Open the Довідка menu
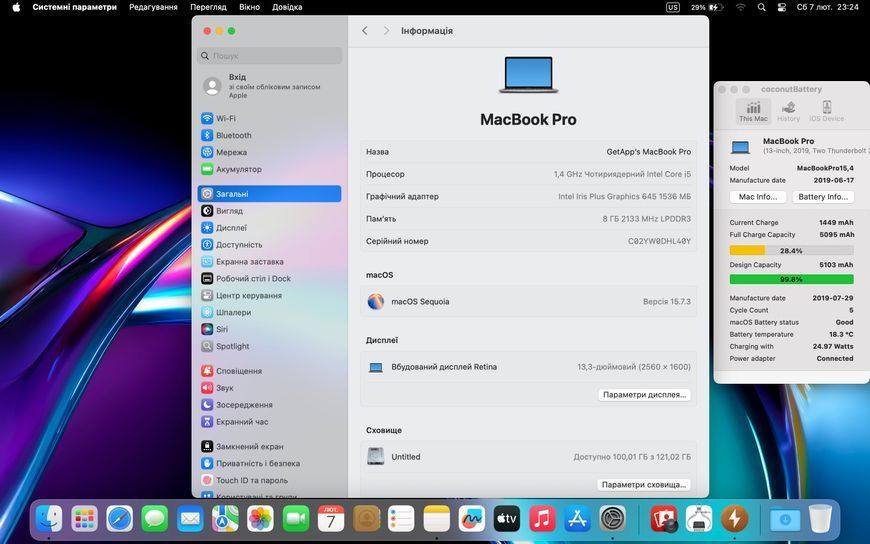 (x=287, y=7)
